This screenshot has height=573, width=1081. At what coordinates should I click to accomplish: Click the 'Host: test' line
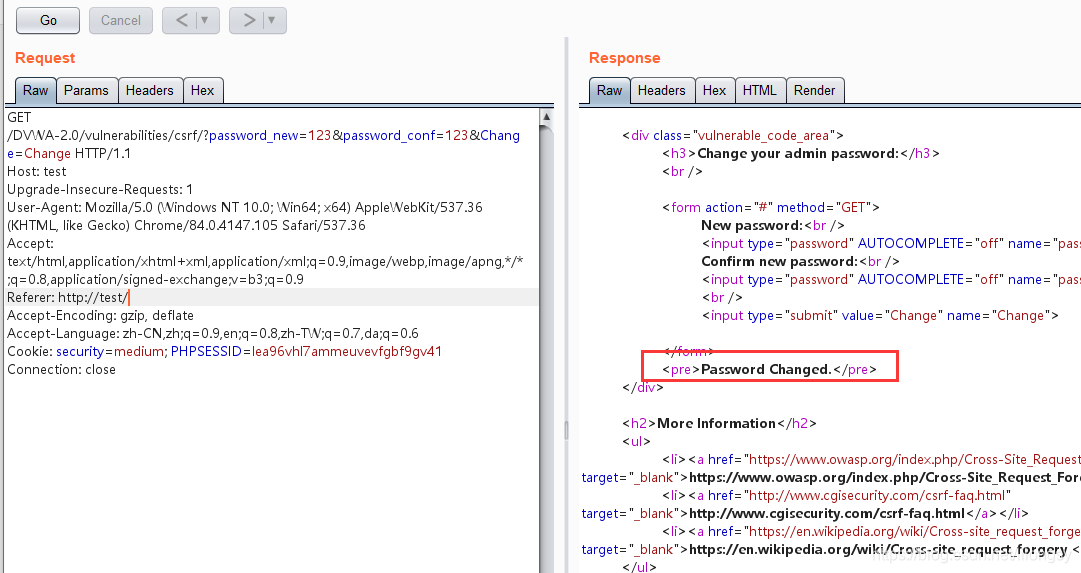coord(37,172)
